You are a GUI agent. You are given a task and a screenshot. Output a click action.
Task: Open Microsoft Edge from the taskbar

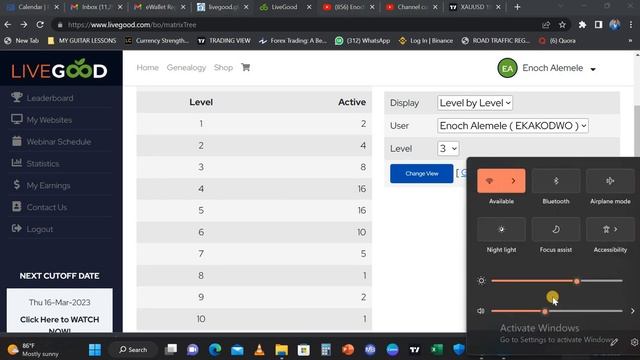(x=215, y=350)
